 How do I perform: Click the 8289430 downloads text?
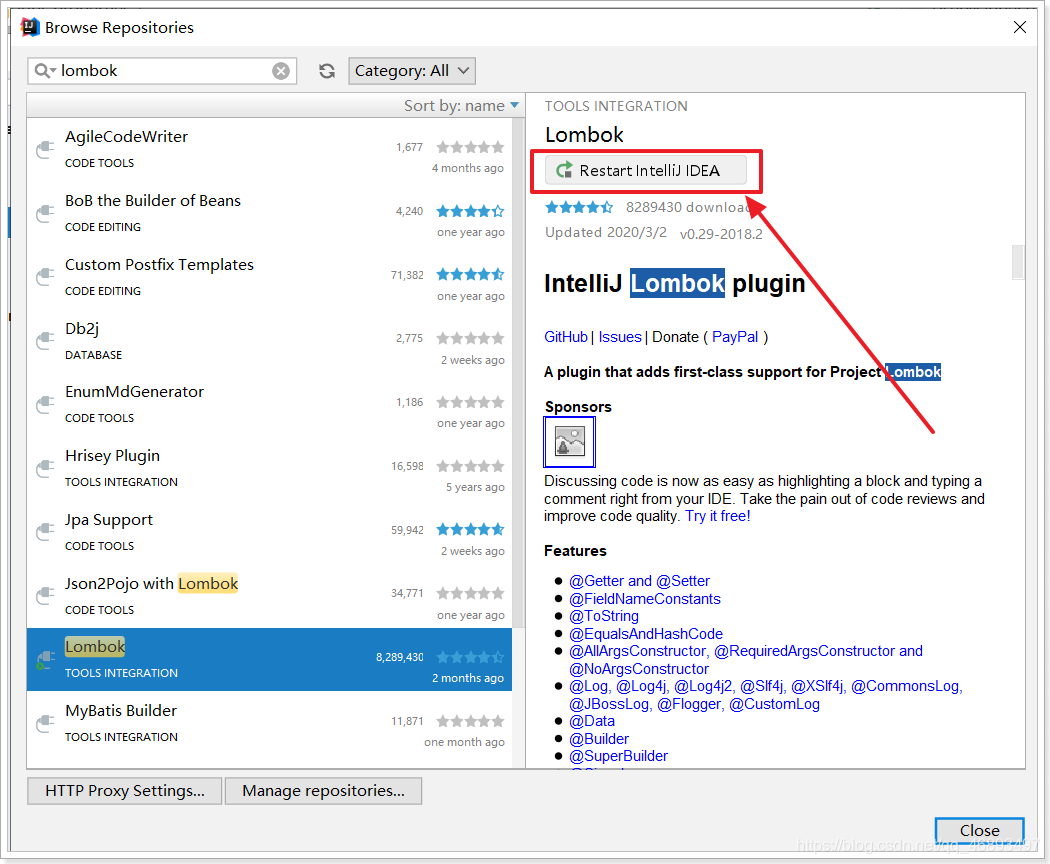(688, 208)
